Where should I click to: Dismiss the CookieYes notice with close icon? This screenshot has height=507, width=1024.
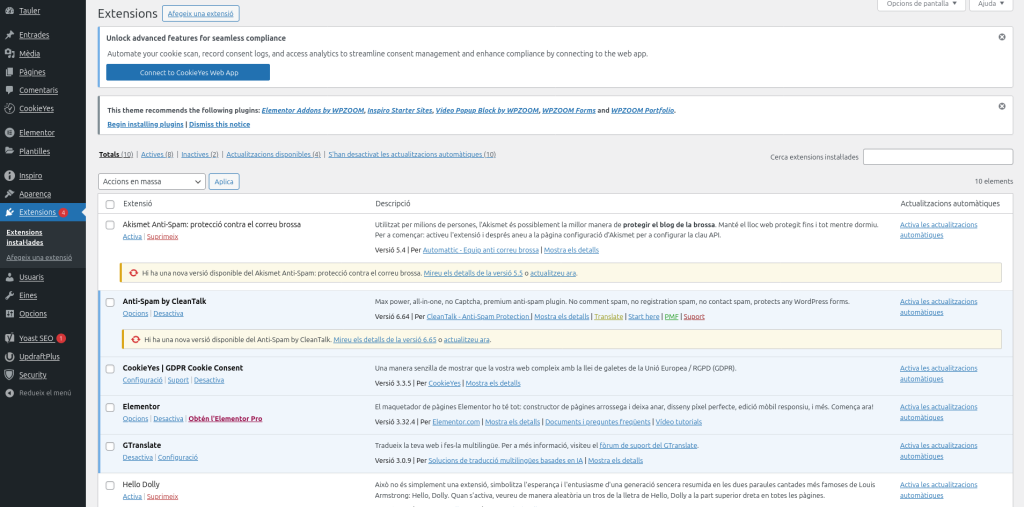click(1002, 37)
